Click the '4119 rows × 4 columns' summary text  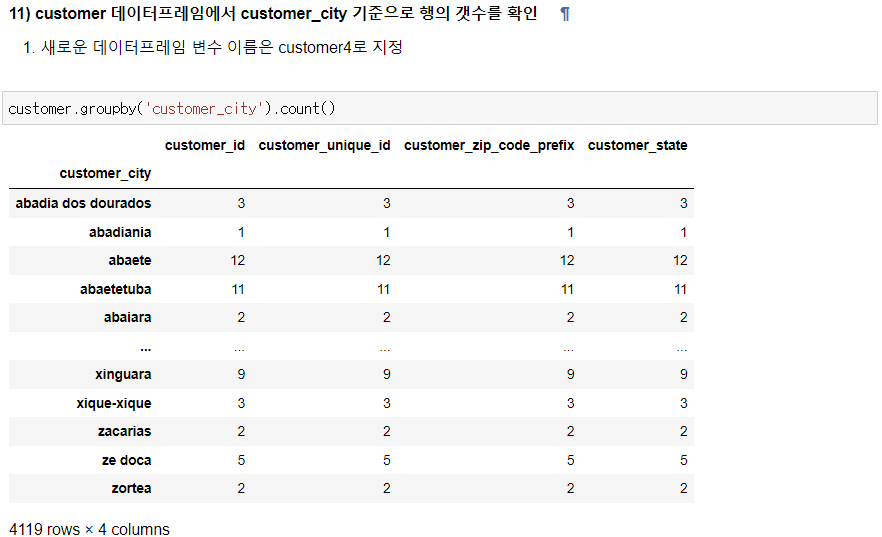[89, 529]
